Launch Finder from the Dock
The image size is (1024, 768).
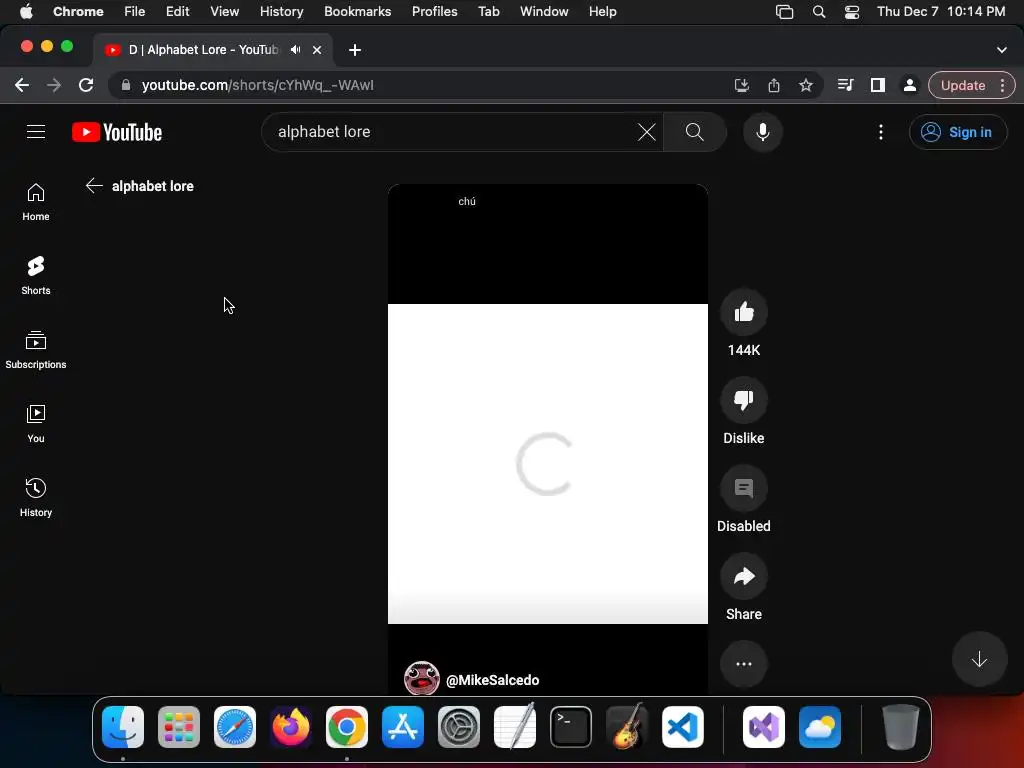pyautogui.click(x=123, y=727)
